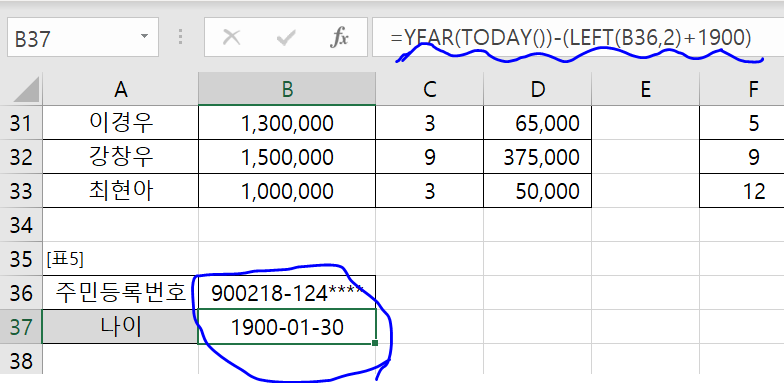Click cell C31 with value 3
Screen dimensions: 784x383
pos(430,122)
